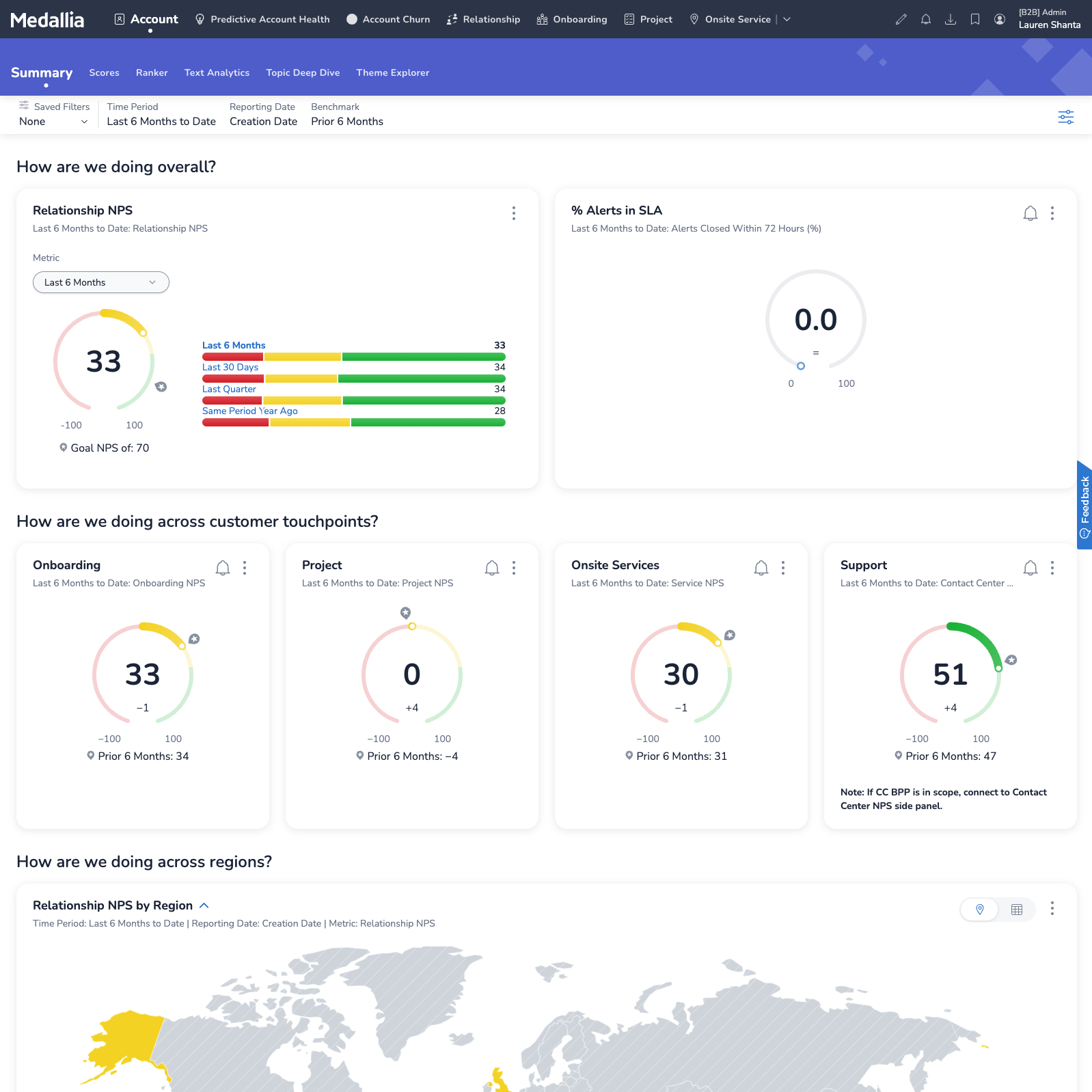
Task: Click the Last 30 Days link
Action: tap(230, 367)
